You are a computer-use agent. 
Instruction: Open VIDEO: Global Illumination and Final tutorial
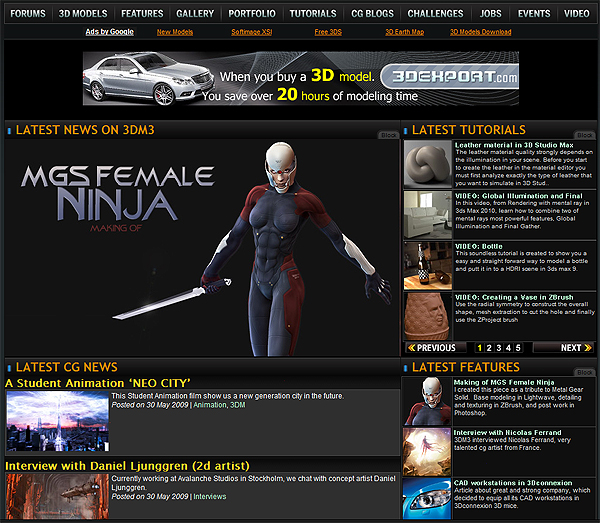tap(518, 196)
